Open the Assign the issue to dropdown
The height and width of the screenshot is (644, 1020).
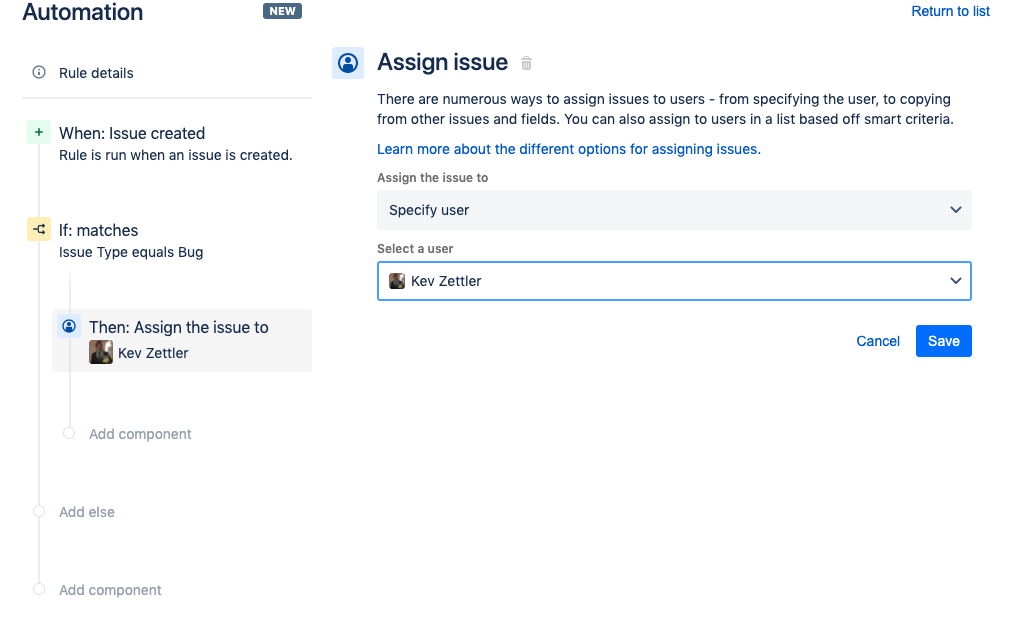(673, 210)
